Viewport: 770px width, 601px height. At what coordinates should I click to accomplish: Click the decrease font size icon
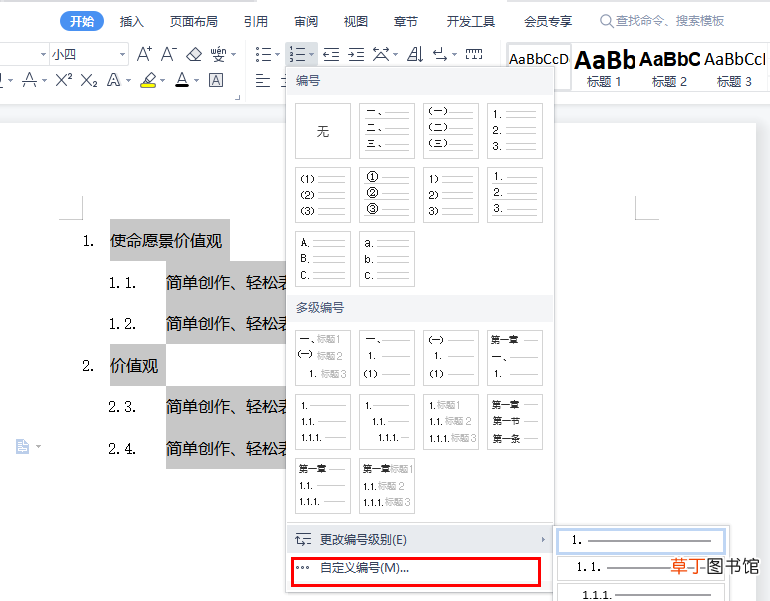coord(168,54)
